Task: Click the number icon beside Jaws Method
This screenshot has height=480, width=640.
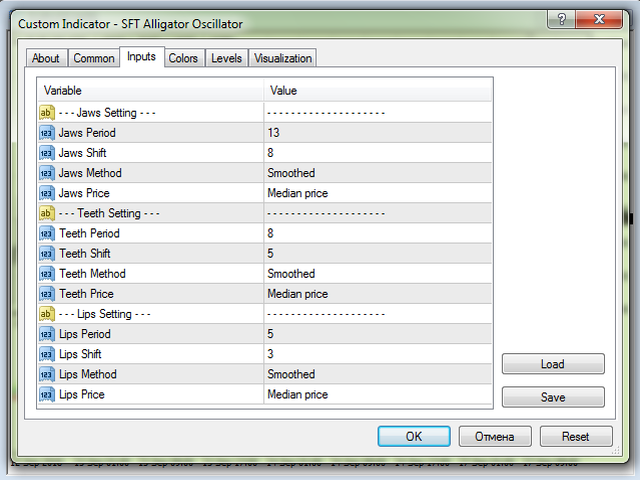Action: [x=47, y=173]
